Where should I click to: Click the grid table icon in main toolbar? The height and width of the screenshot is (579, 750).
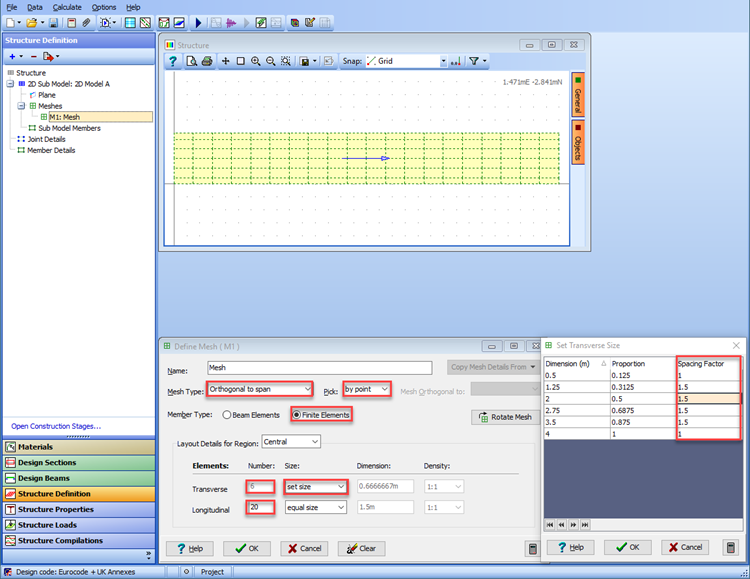130,22
